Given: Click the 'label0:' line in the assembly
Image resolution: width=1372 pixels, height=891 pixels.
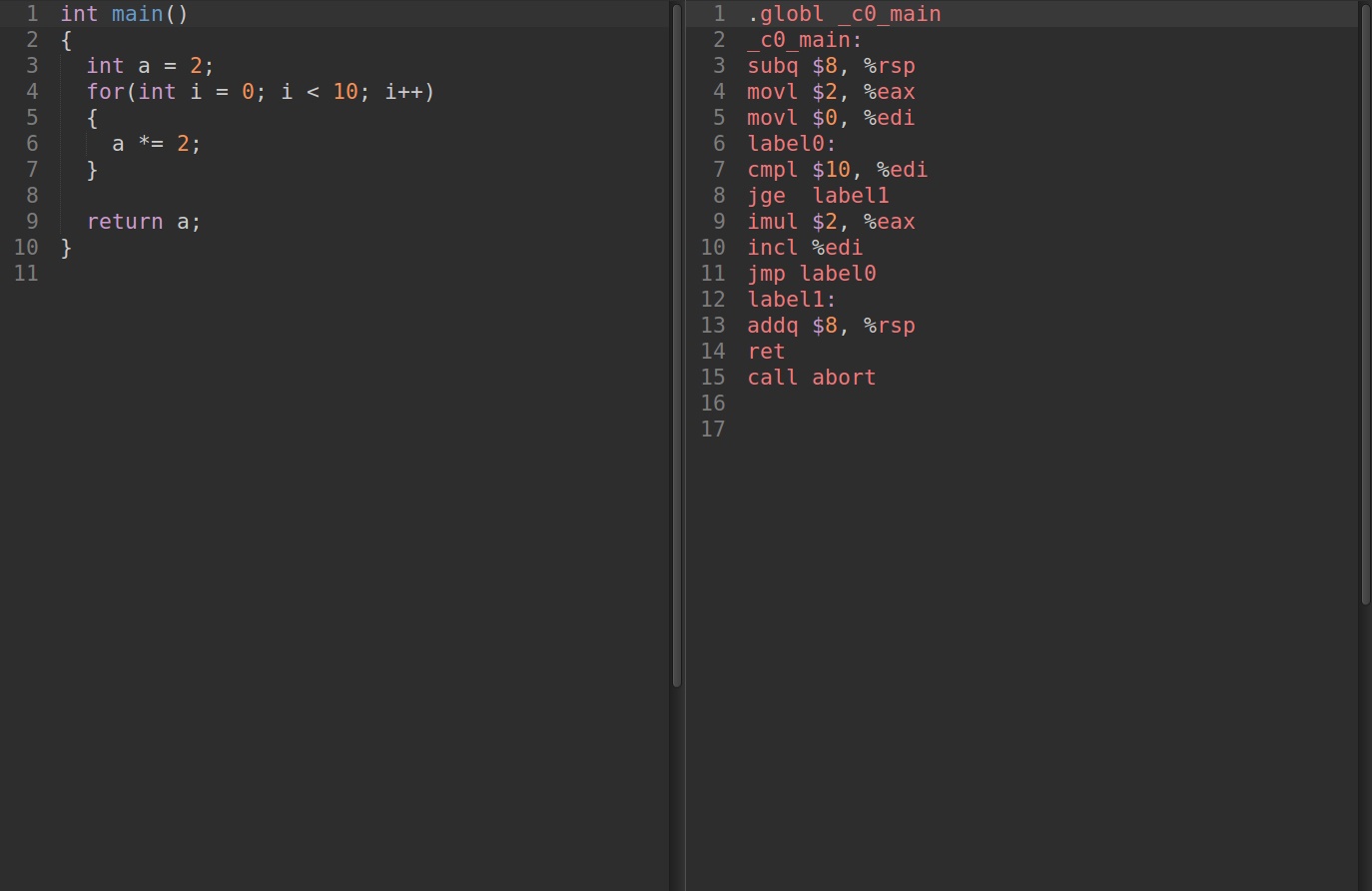Looking at the screenshot, I should pyautogui.click(x=792, y=144).
